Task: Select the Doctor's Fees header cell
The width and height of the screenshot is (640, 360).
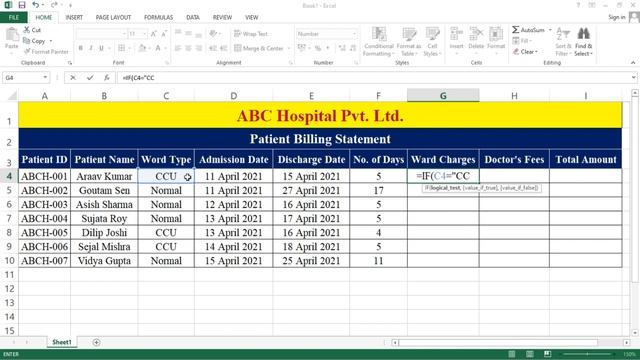Action: coord(514,160)
